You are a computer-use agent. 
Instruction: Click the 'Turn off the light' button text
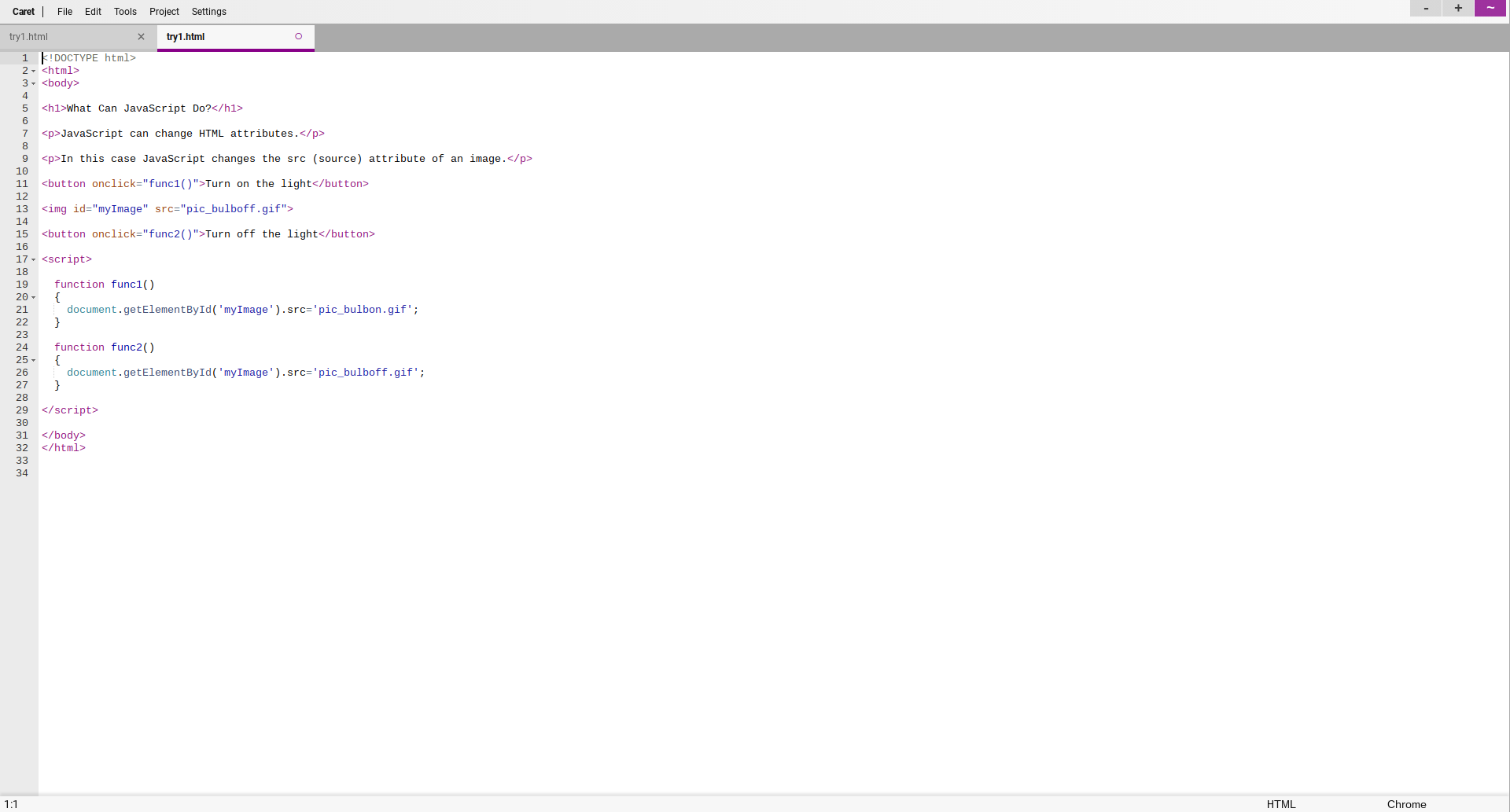pyautogui.click(x=262, y=234)
